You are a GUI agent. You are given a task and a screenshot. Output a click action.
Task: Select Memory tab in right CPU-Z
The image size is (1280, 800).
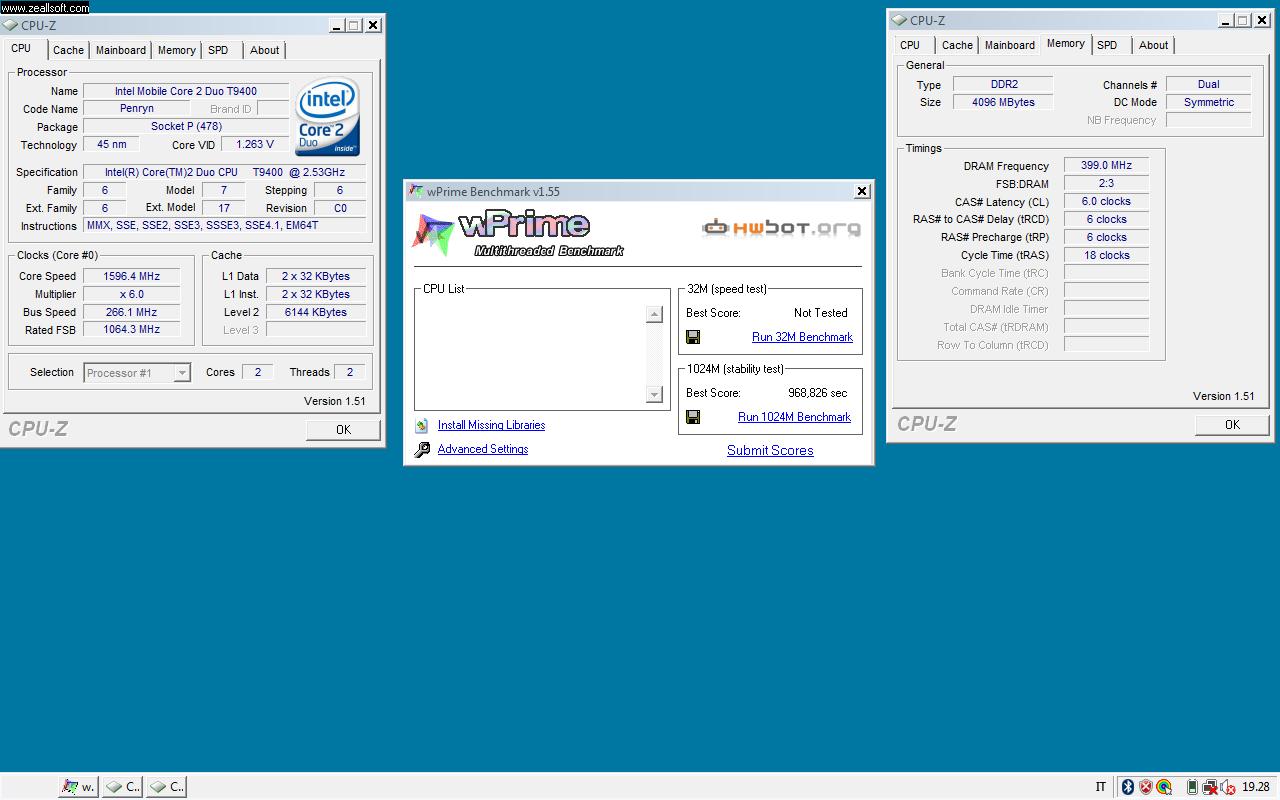[1066, 43]
